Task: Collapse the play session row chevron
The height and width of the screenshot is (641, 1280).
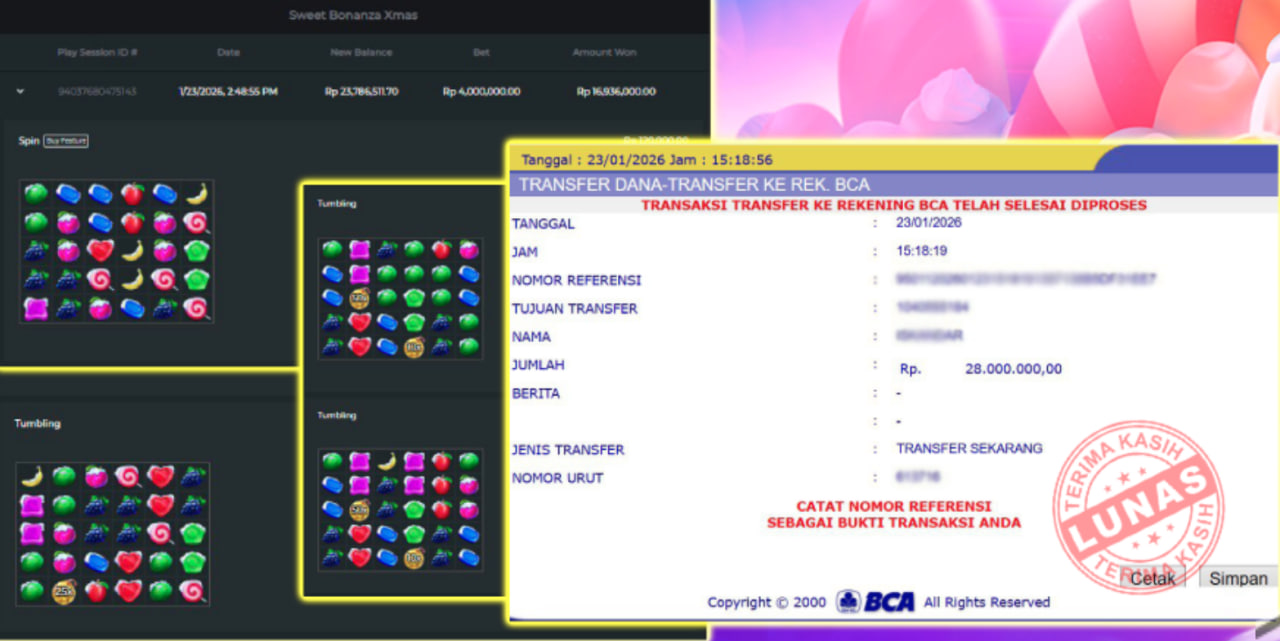Action: [x=20, y=92]
